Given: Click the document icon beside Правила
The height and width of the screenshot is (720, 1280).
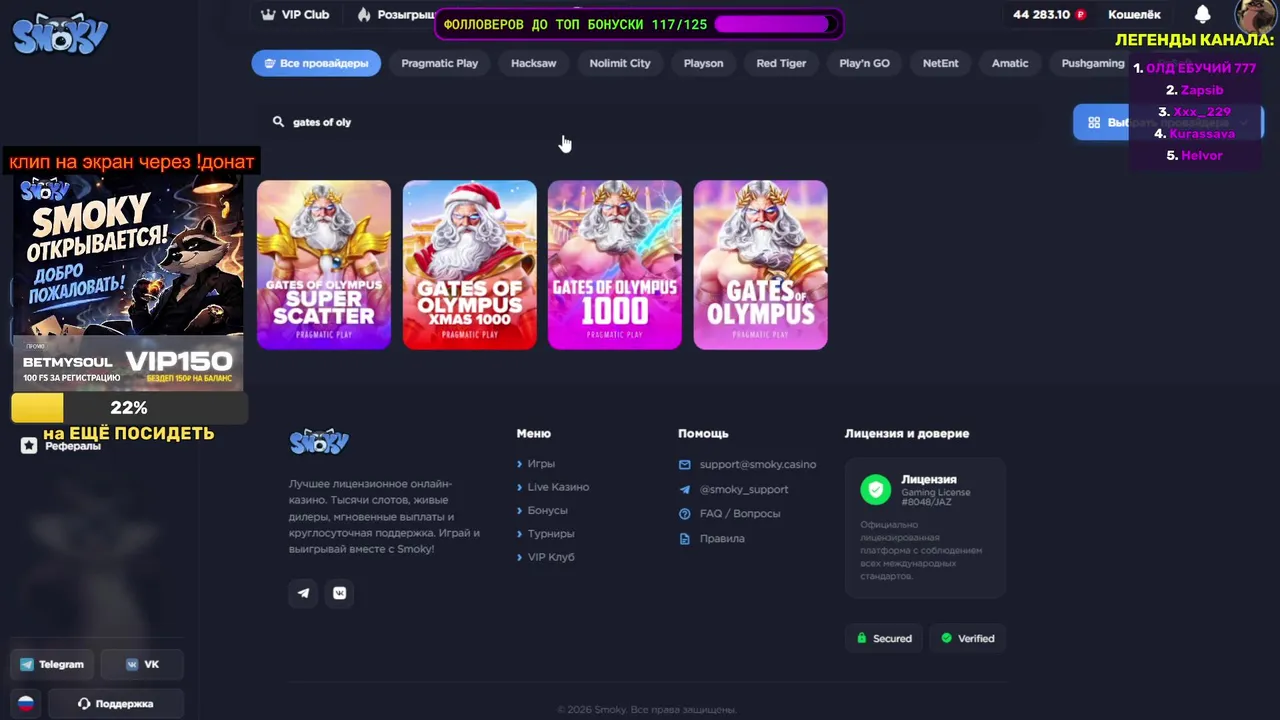Looking at the screenshot, I should [685, 539].
